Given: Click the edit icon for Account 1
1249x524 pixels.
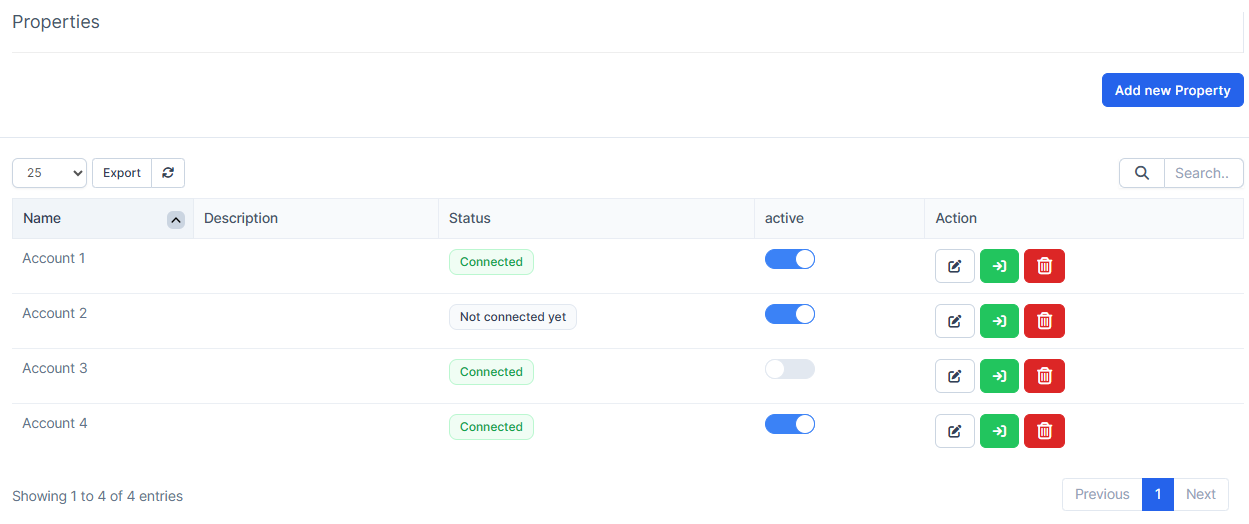Looking at the screenshot, I should 954,266.
